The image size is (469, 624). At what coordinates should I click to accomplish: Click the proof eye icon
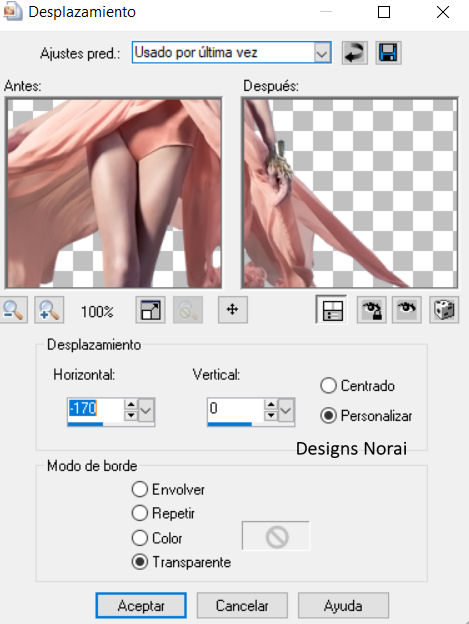pos(407,310)
